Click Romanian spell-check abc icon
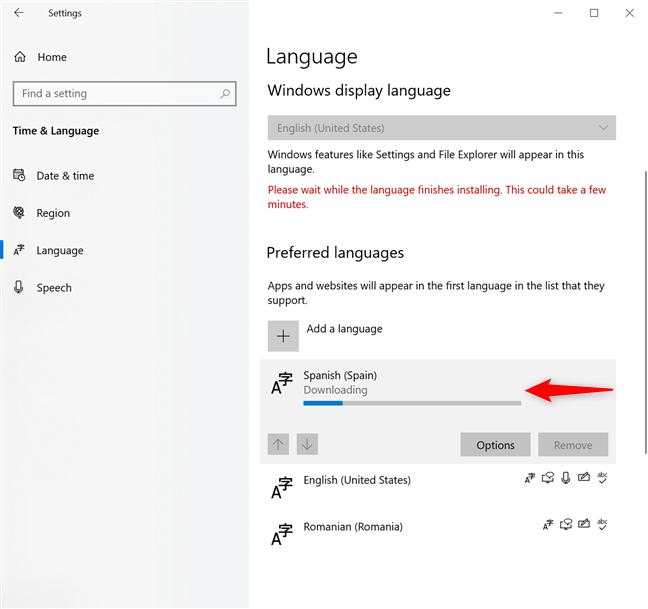The width and height of the screenshot is (648, 609). tap(602, 525)
